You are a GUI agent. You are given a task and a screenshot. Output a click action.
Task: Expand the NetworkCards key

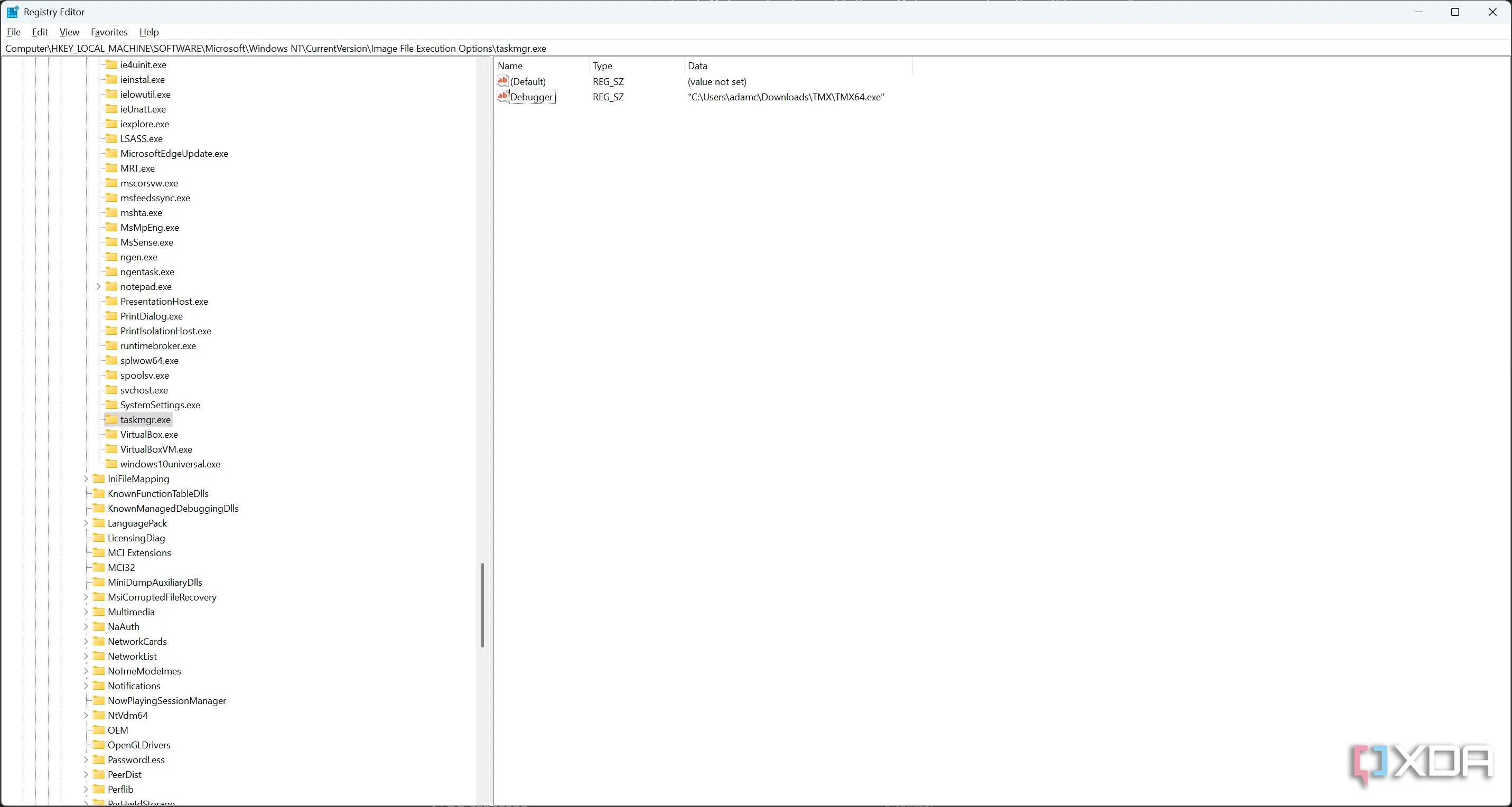coord(86,642)
